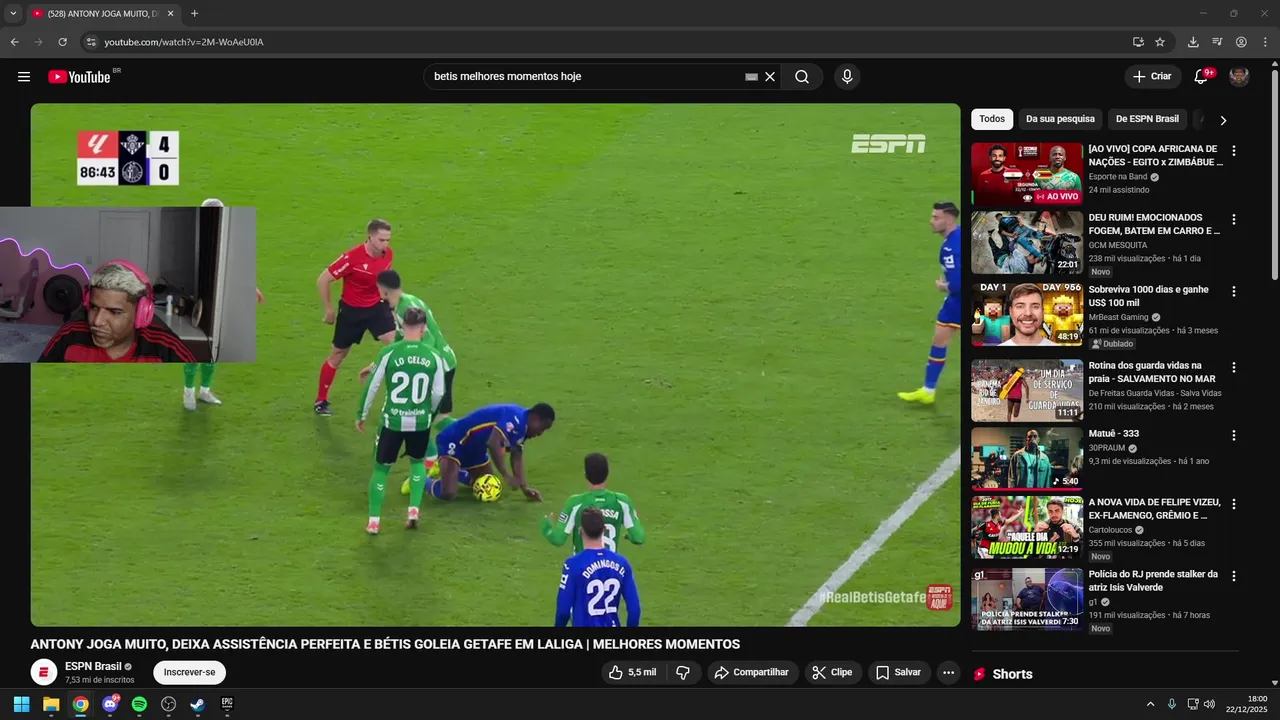This screenshot has height=720, width=1280.
Task: Click the Clipe button
Action: click(832, 672)
